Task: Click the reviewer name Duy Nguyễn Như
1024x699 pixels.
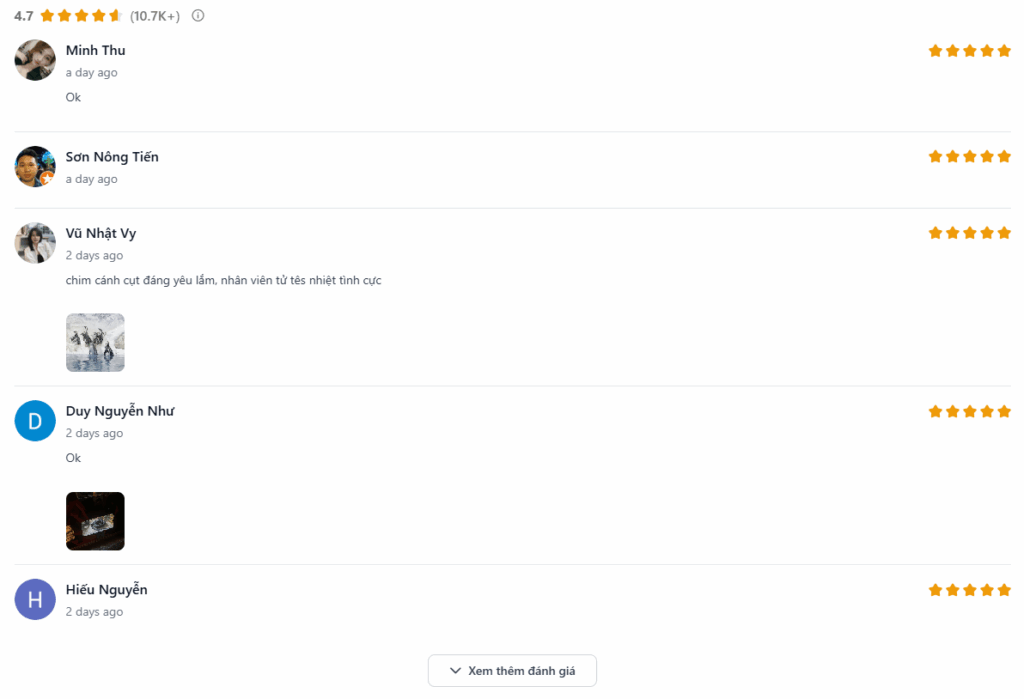Action: pos(120,411)
